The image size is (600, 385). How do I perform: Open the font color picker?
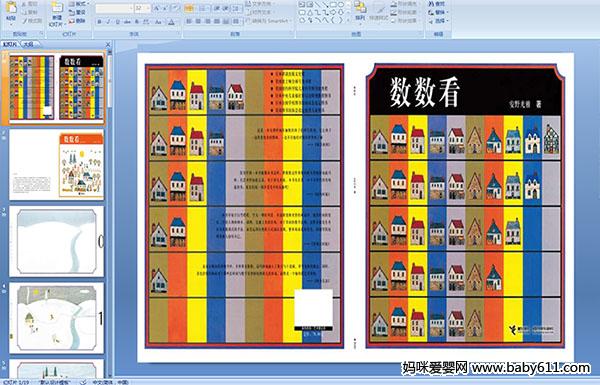click(172, 22)
